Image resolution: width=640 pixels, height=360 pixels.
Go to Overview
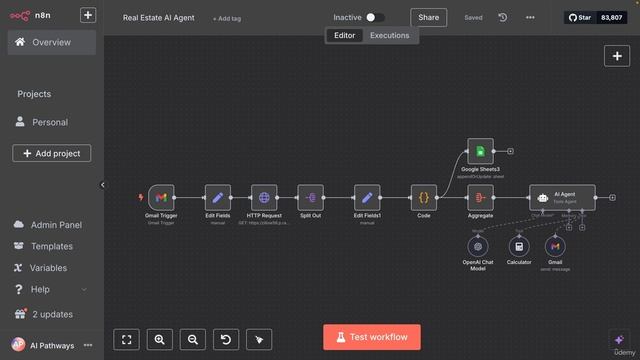[52, 42]
